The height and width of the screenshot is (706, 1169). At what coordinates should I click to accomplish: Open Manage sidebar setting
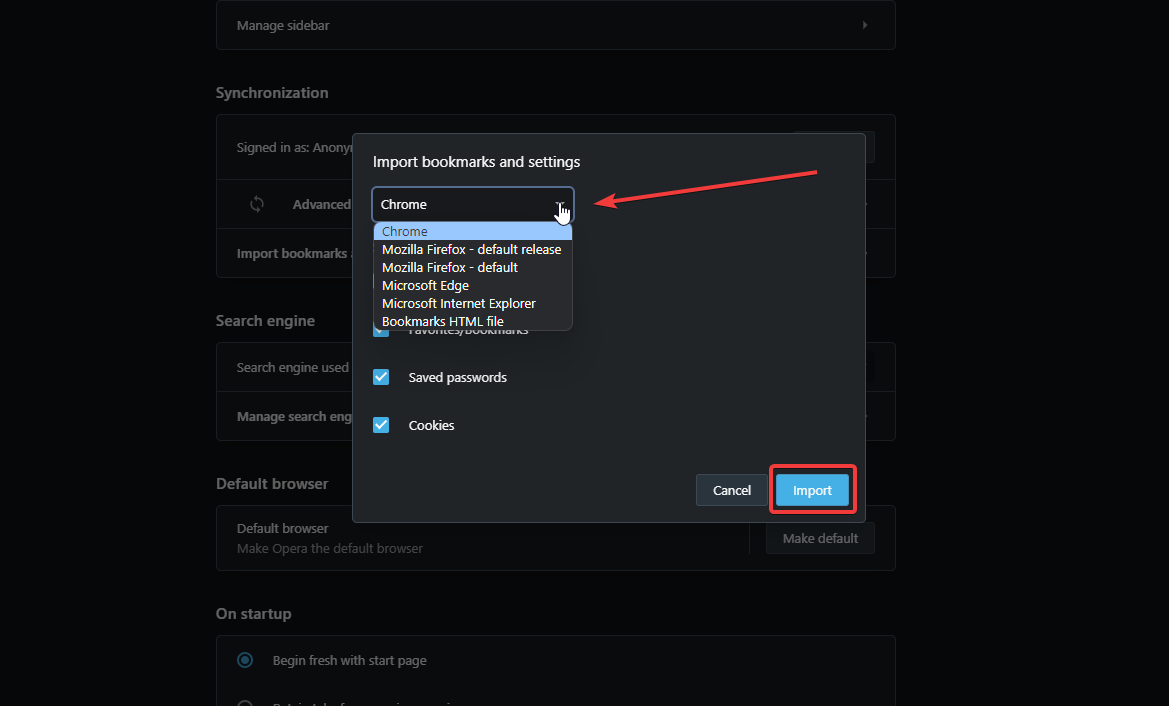click(555, 25)
